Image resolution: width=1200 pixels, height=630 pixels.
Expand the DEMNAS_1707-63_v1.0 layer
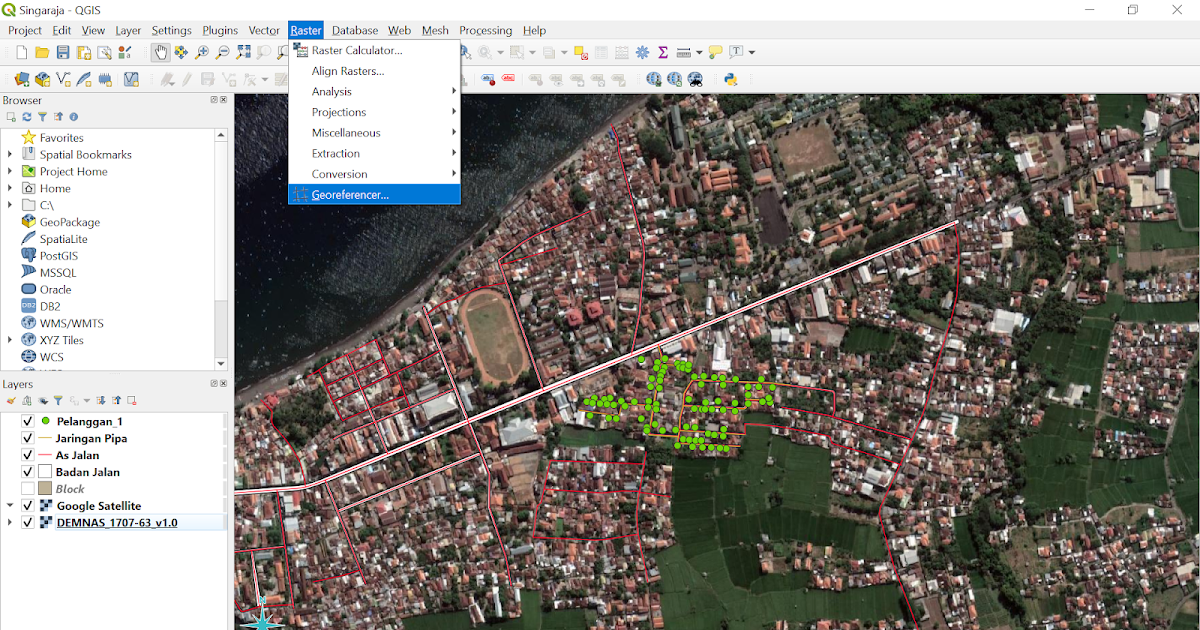[9, 522]
